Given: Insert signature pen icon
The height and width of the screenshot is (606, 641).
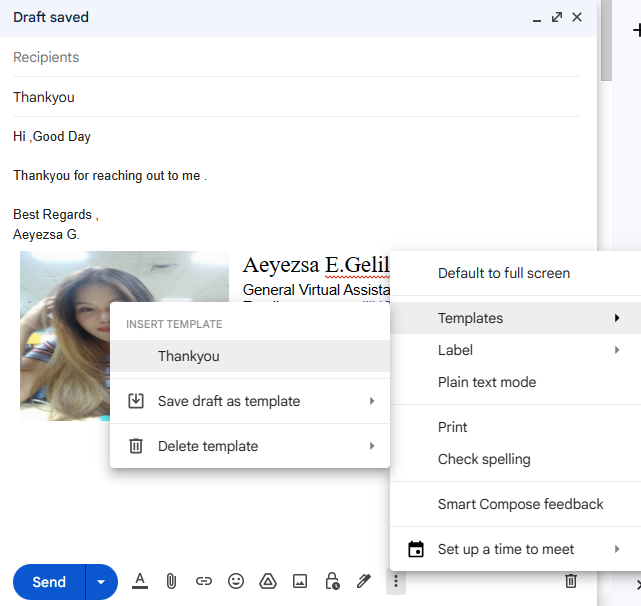Looking at the screenshot, I should click(363, 581).
